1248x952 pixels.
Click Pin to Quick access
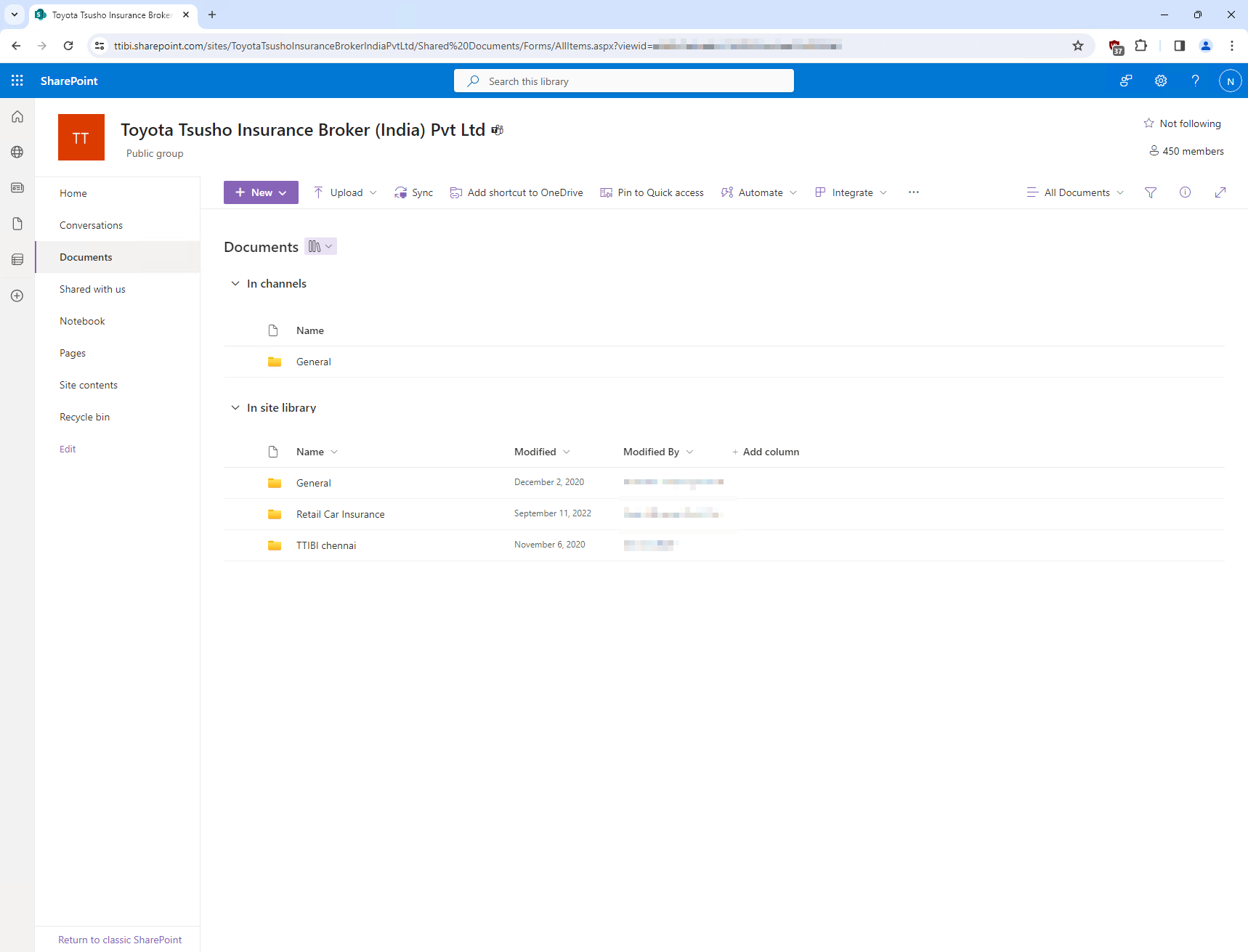pos(652,192)
